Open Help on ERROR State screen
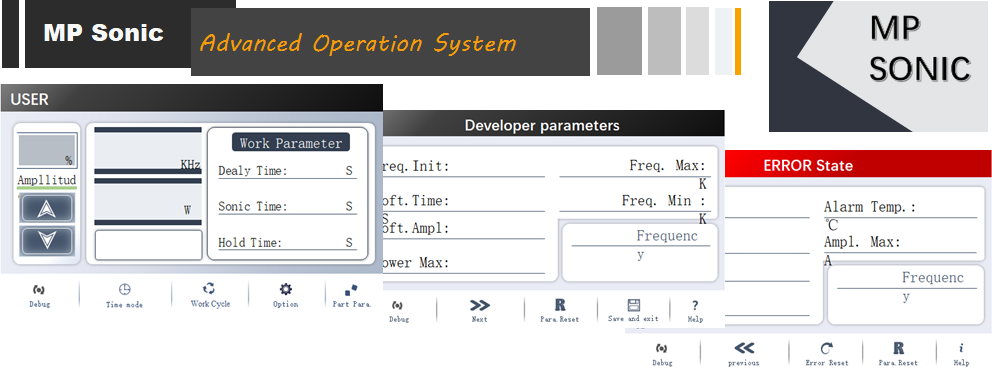Image resolution: width=992 pixels, height=371 pixels. (961, 348)
